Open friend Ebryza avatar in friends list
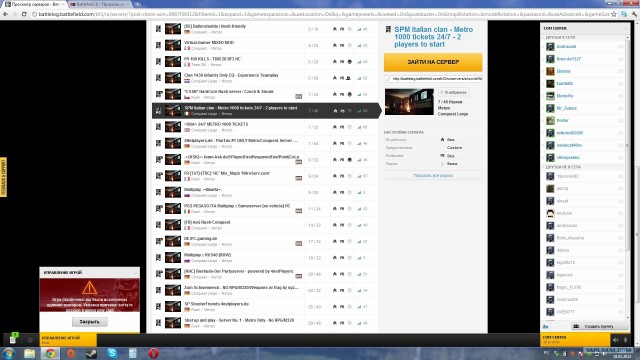640x360 pixels. pyautogui.click(x=550, y=71)
